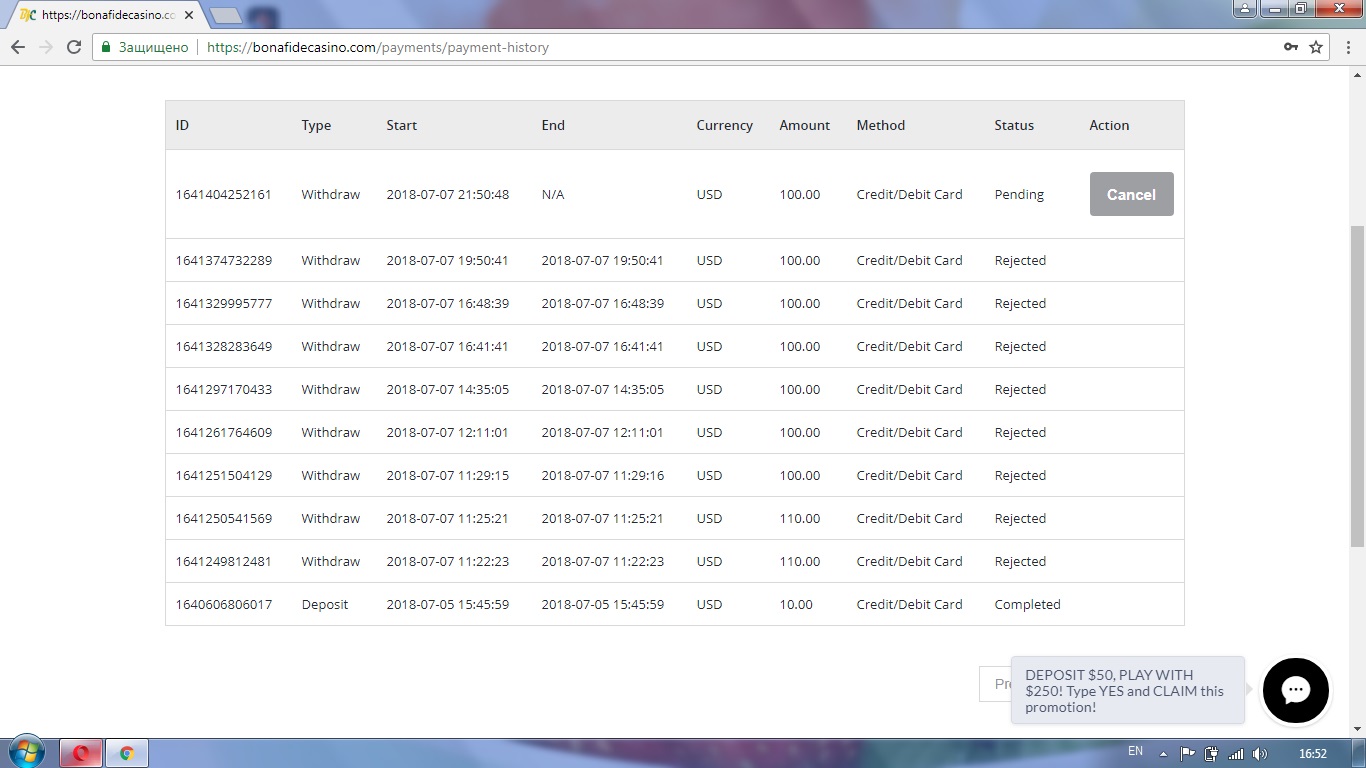1366x768 pixels.
Task: Open the live chat bubble icon
Action: 1295,690
